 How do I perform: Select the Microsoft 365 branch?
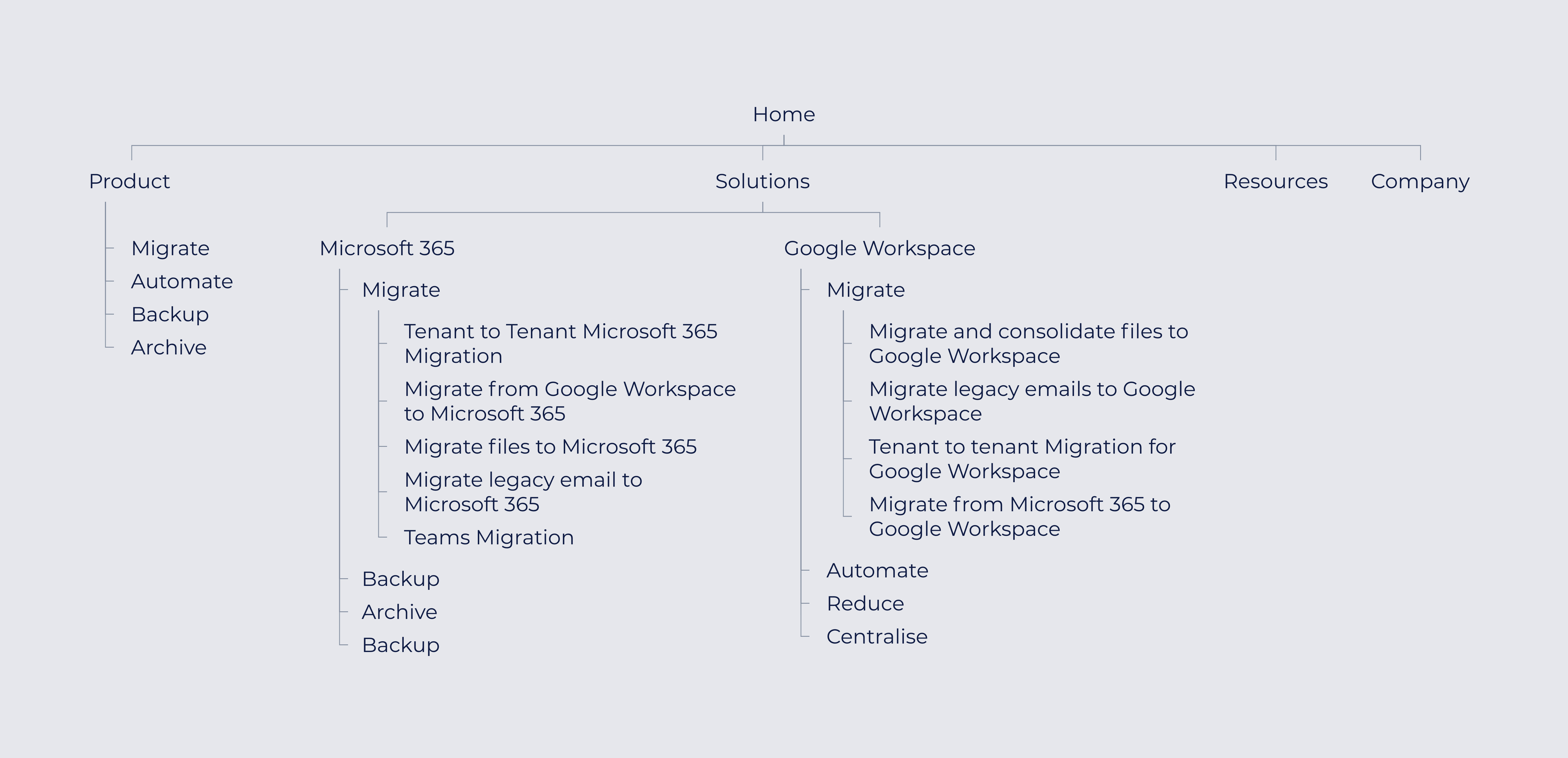386,248
